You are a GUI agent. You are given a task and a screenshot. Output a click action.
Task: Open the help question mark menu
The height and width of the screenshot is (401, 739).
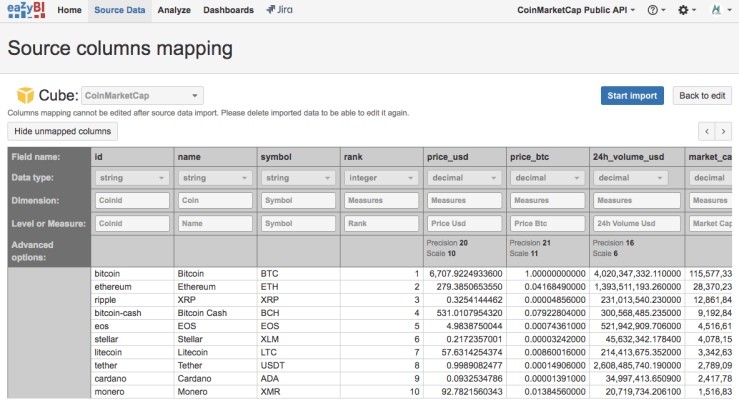[656, 10]
